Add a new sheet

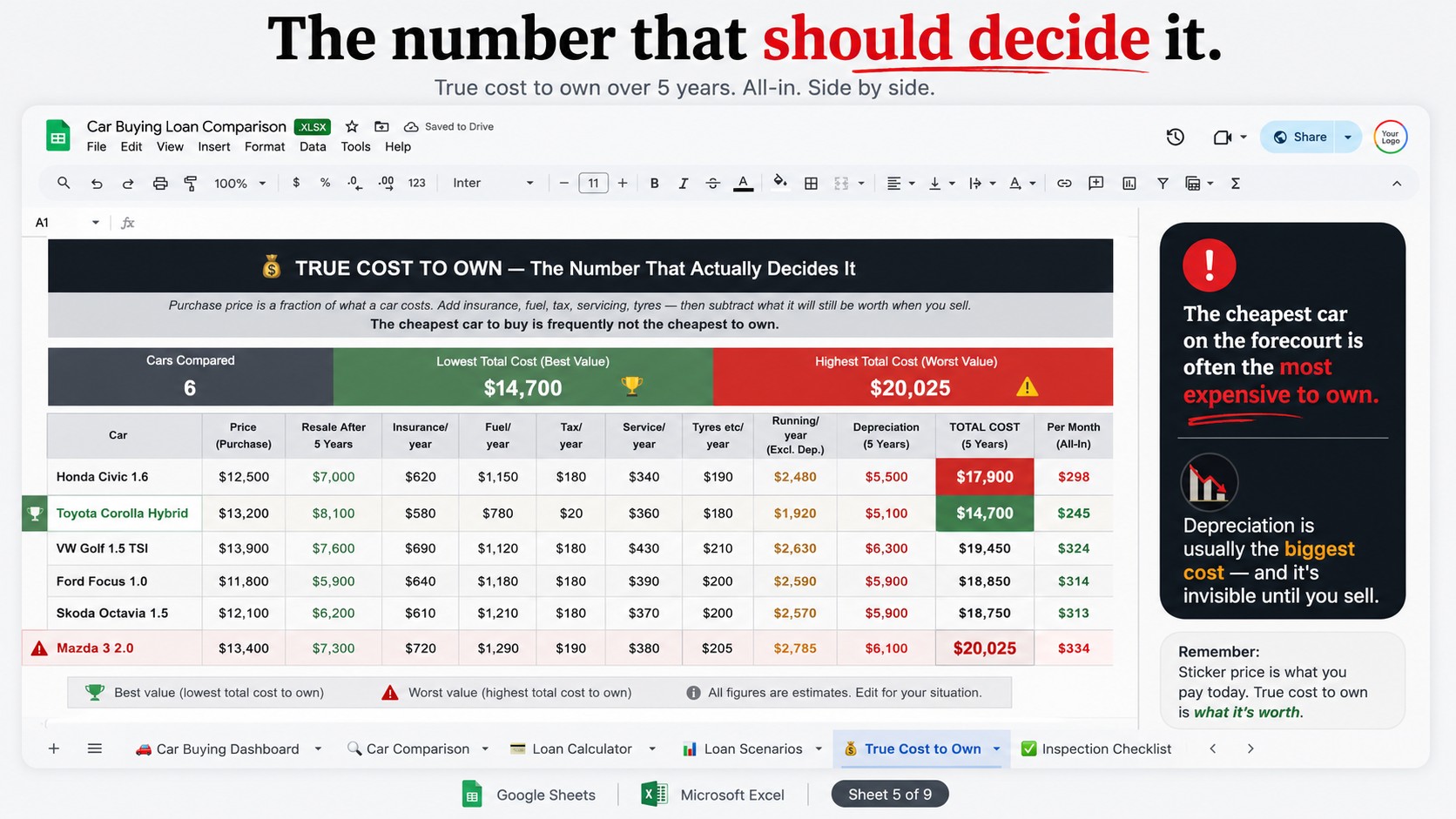tap(54, 749)
